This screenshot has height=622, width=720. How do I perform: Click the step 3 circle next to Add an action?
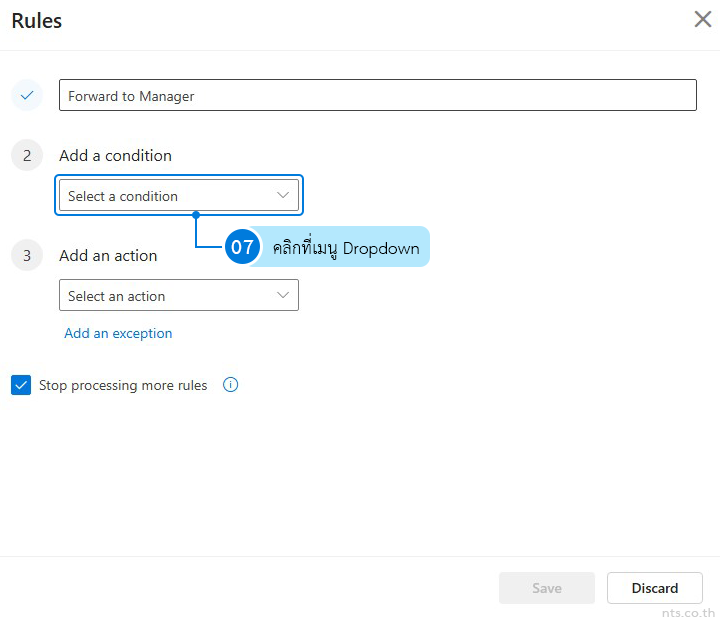[27, 255]
